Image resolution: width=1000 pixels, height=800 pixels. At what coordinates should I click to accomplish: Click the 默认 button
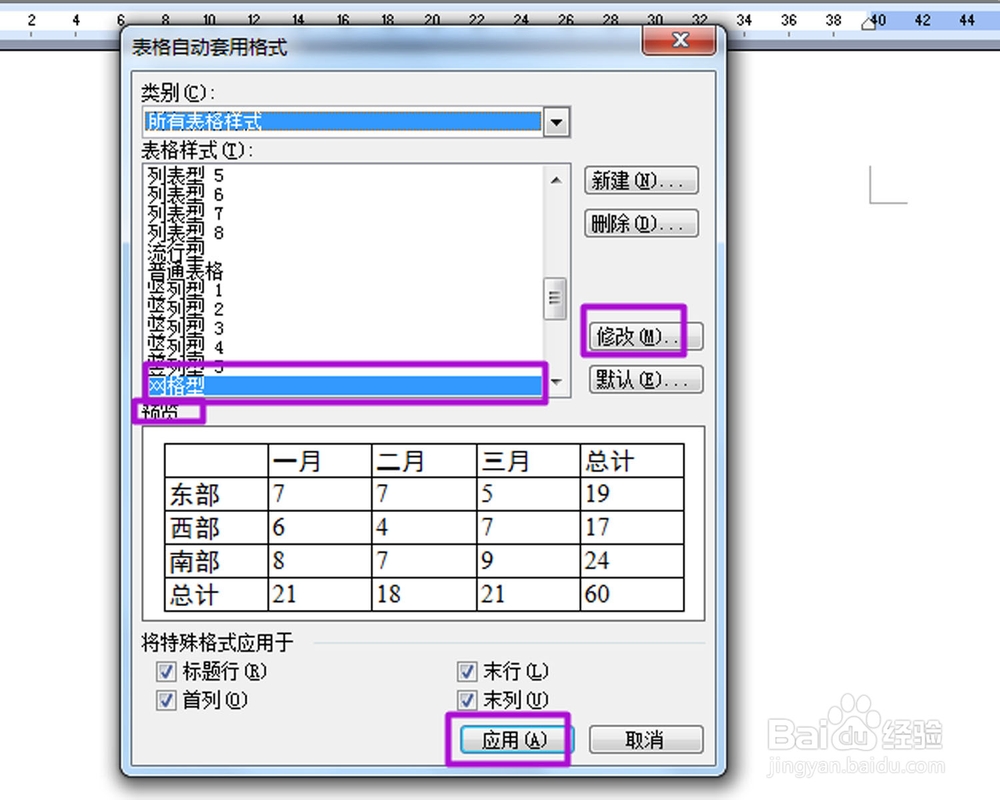coord(645,380)
